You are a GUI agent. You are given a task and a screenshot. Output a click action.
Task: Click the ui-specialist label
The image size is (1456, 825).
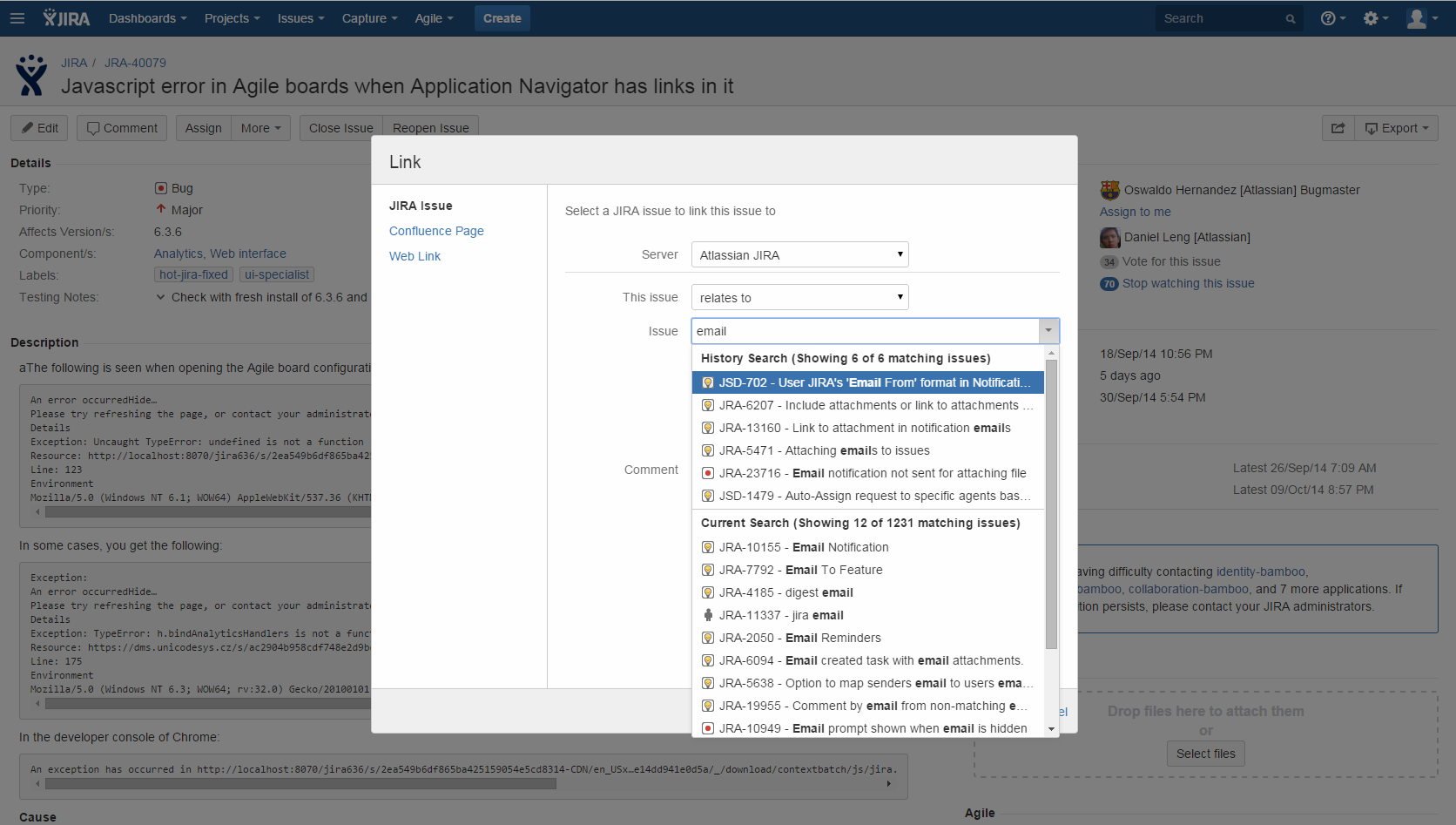click(x=277, y=274)
